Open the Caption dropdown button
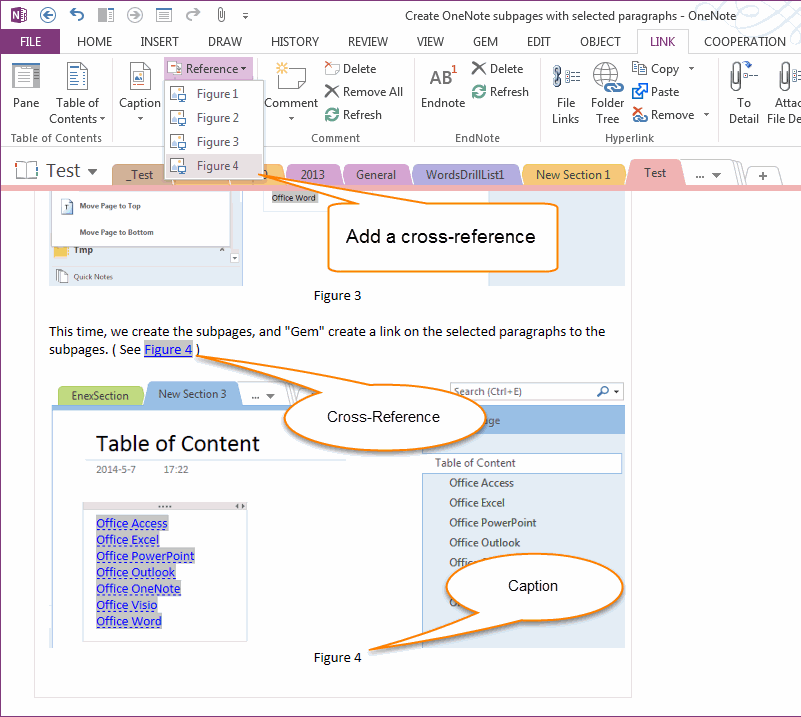 (x=139, y=92)
